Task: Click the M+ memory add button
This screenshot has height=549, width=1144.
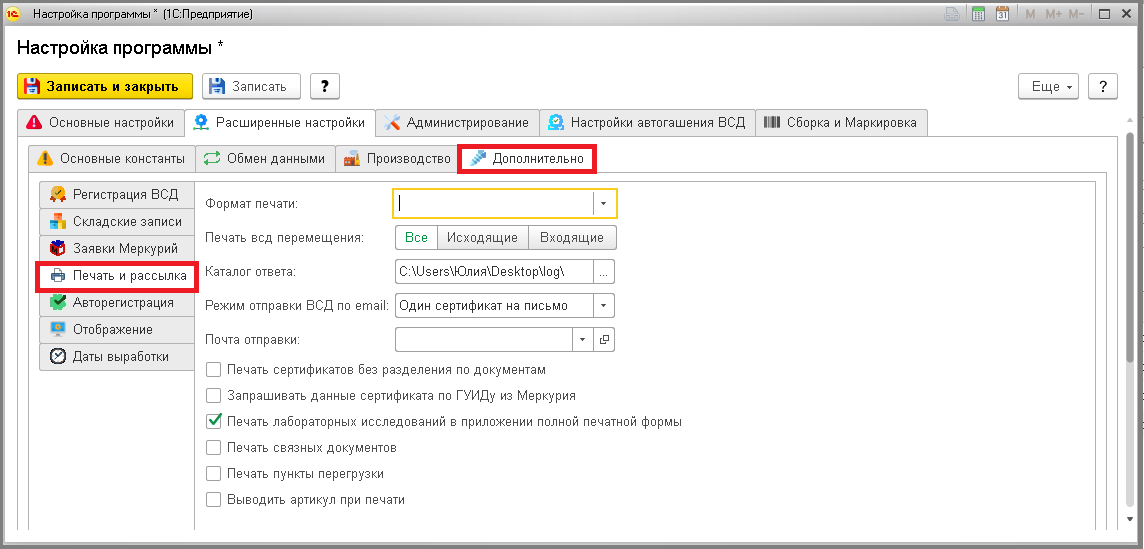Action: (x=1052, y=14)
